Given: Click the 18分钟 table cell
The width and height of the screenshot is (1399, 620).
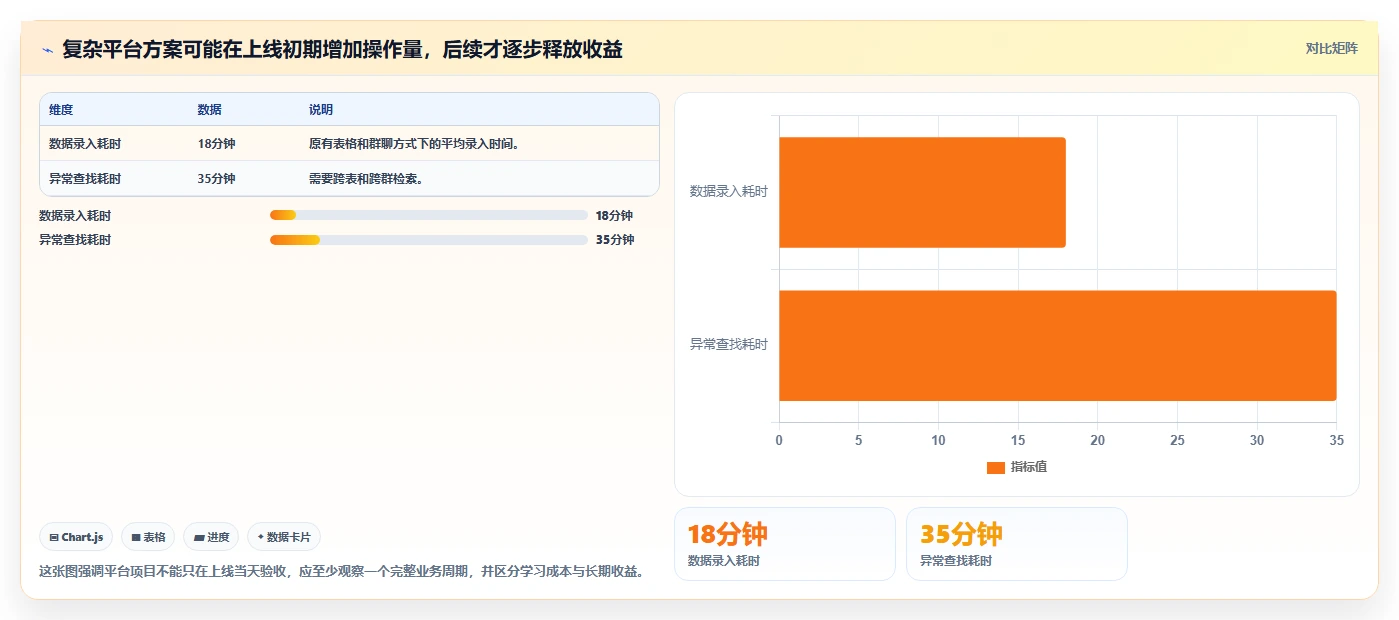Looking at the screenshot, I should pos(217,144).
